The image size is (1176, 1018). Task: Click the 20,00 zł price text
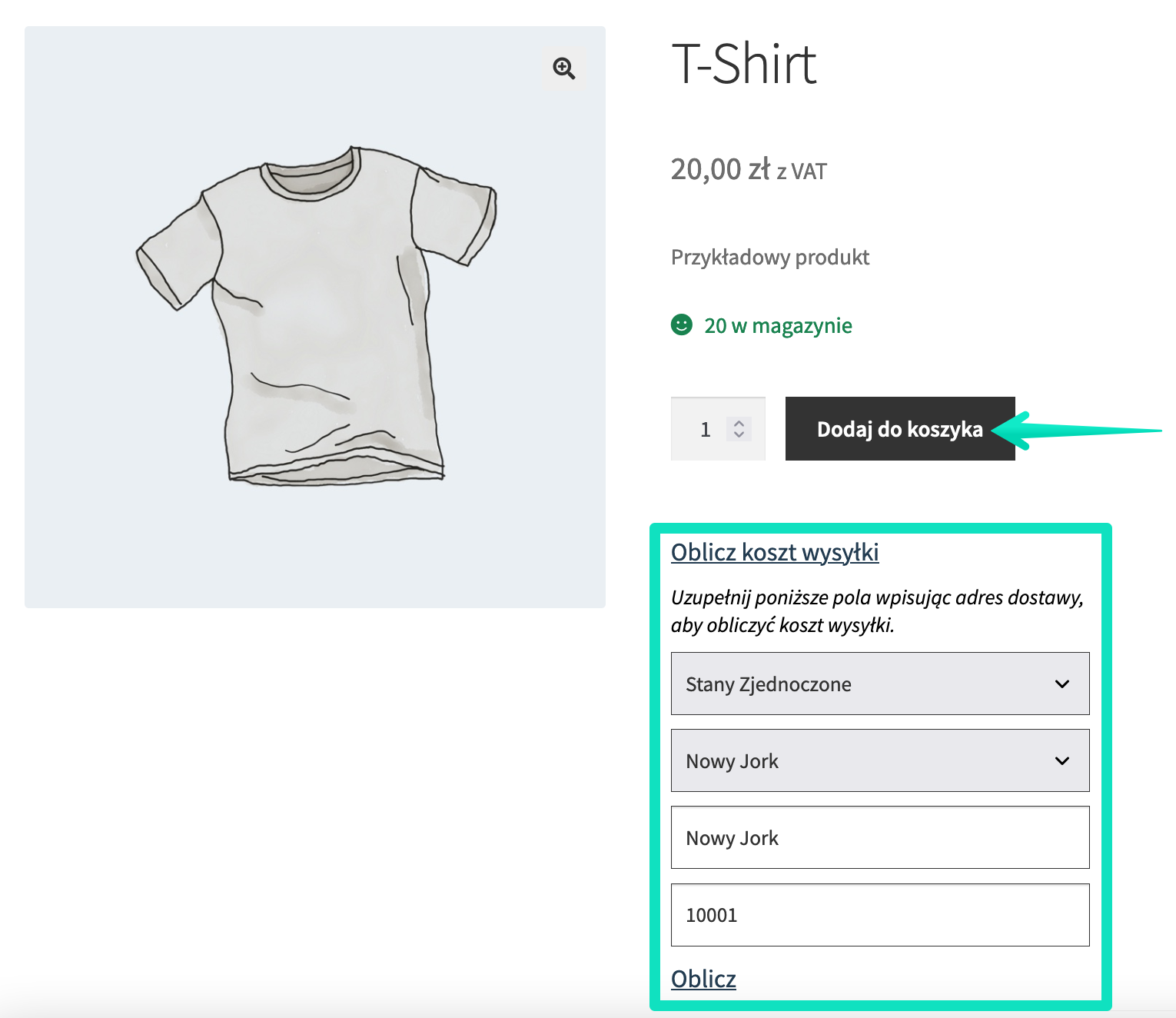coord(720,169)
